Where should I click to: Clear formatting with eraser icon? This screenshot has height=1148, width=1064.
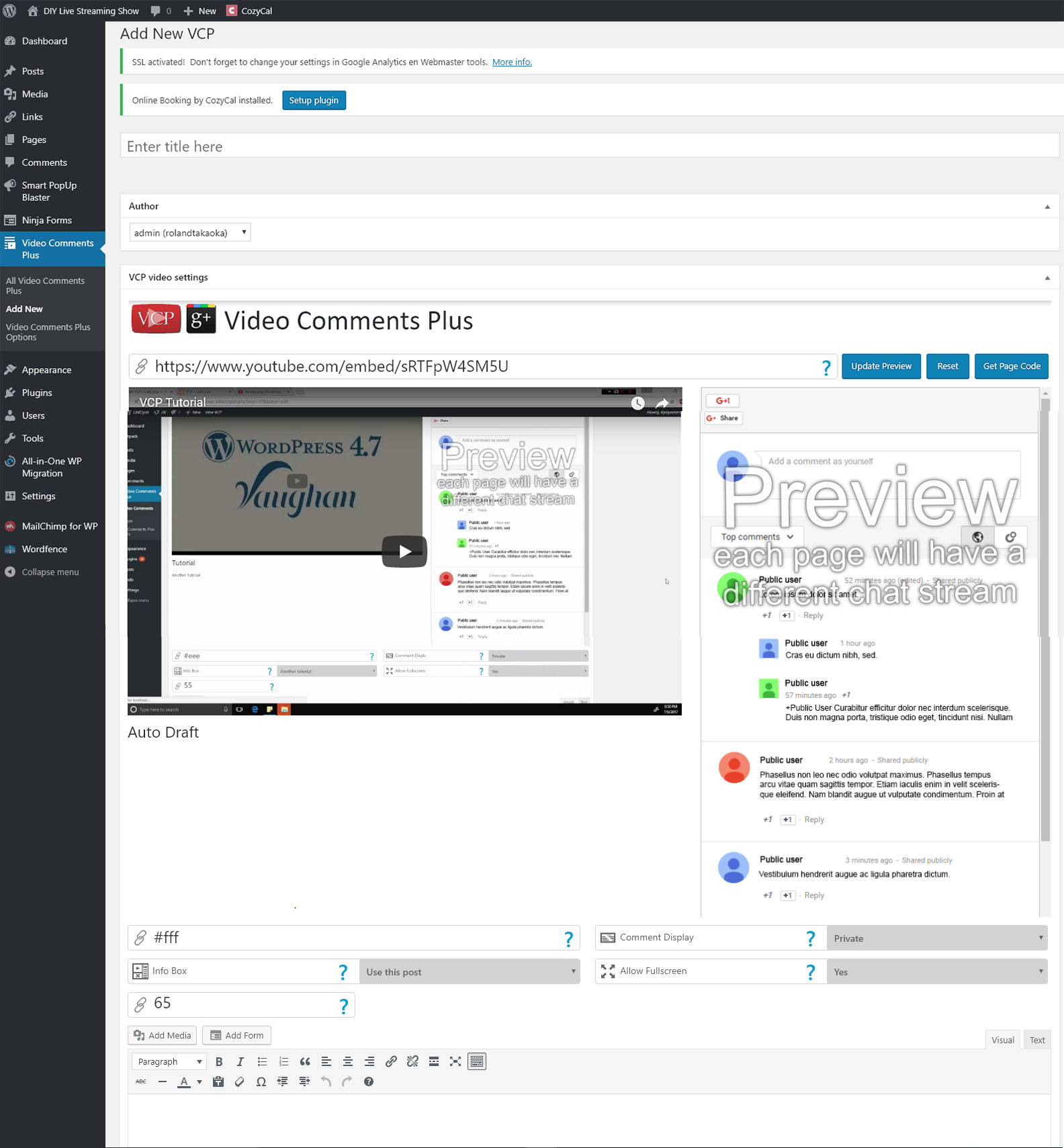click(x=240, y=1081)
